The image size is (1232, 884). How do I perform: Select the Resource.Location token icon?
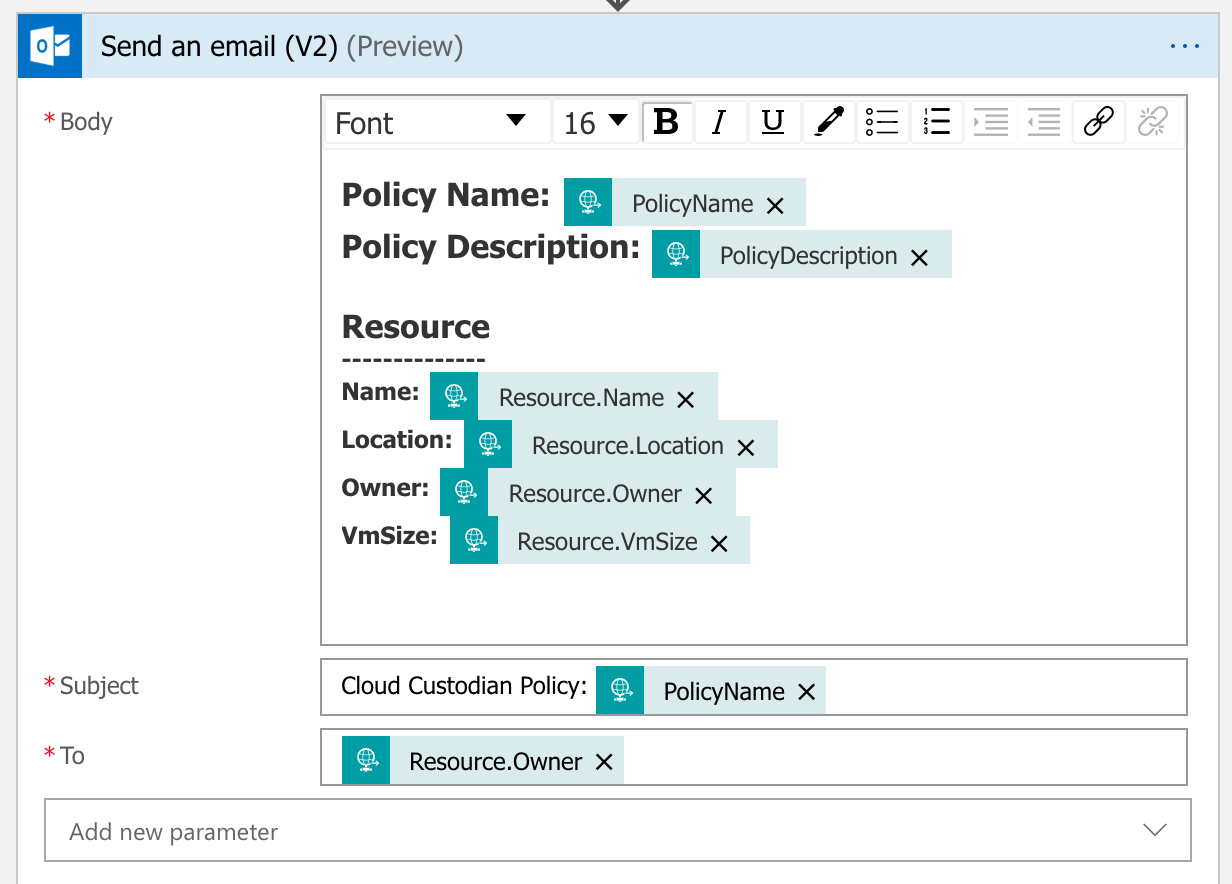488,444
